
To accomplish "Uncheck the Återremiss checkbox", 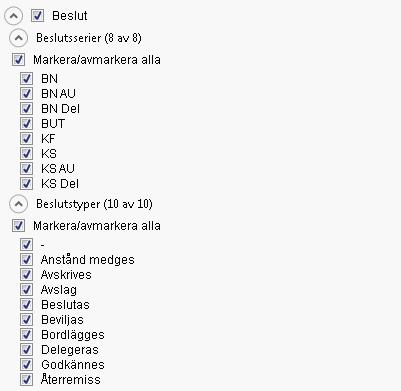I will pos(26,380).
